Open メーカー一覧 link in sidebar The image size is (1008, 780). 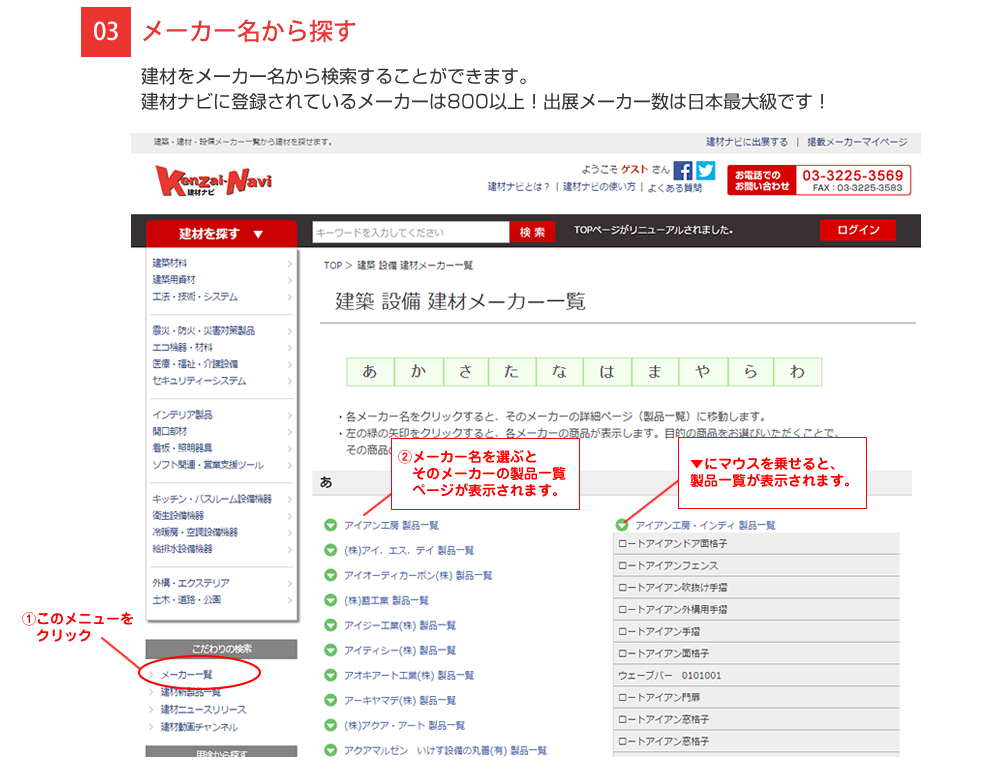coord(187,675)
